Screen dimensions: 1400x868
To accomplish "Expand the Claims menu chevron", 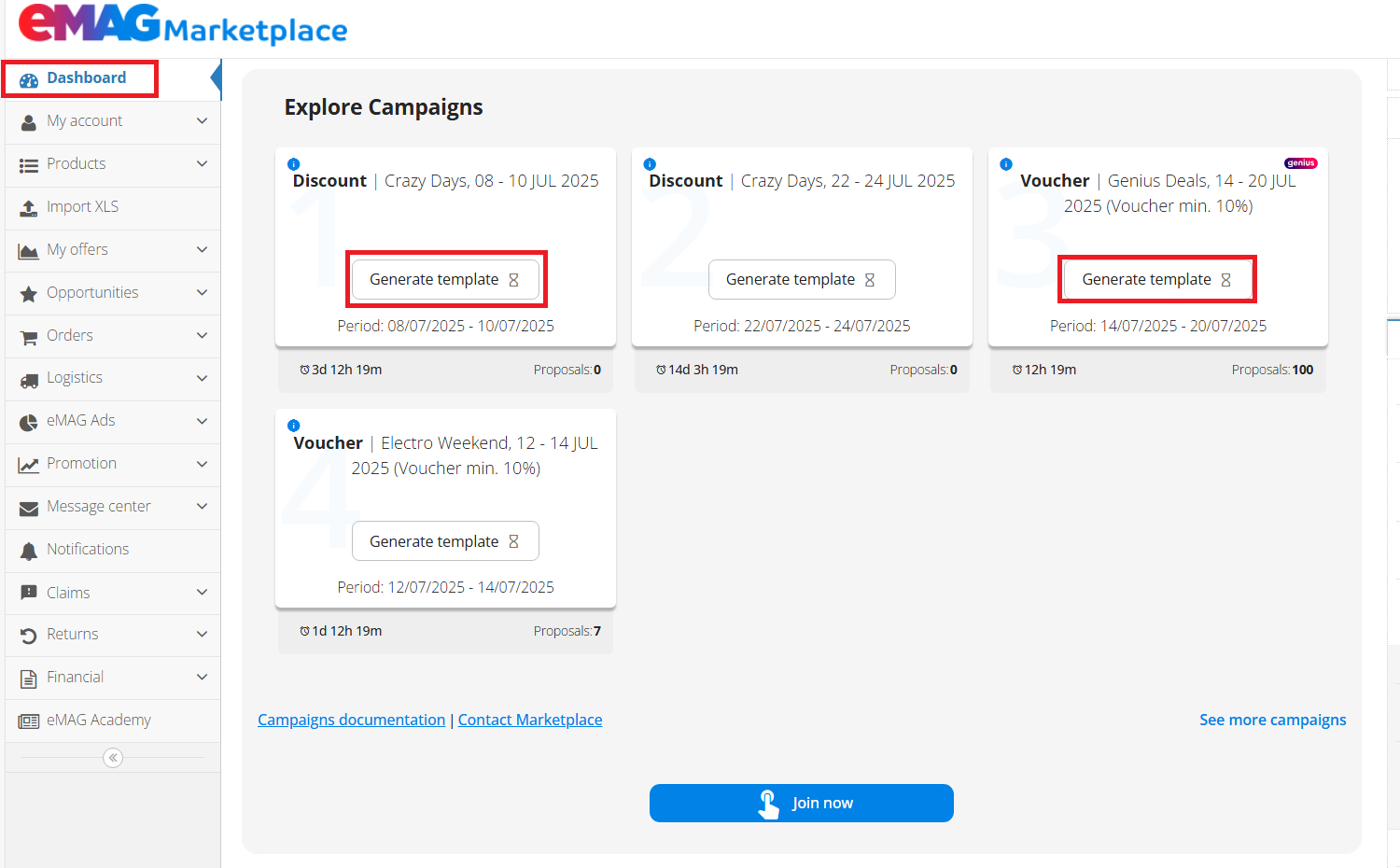I will pos(203,593).
